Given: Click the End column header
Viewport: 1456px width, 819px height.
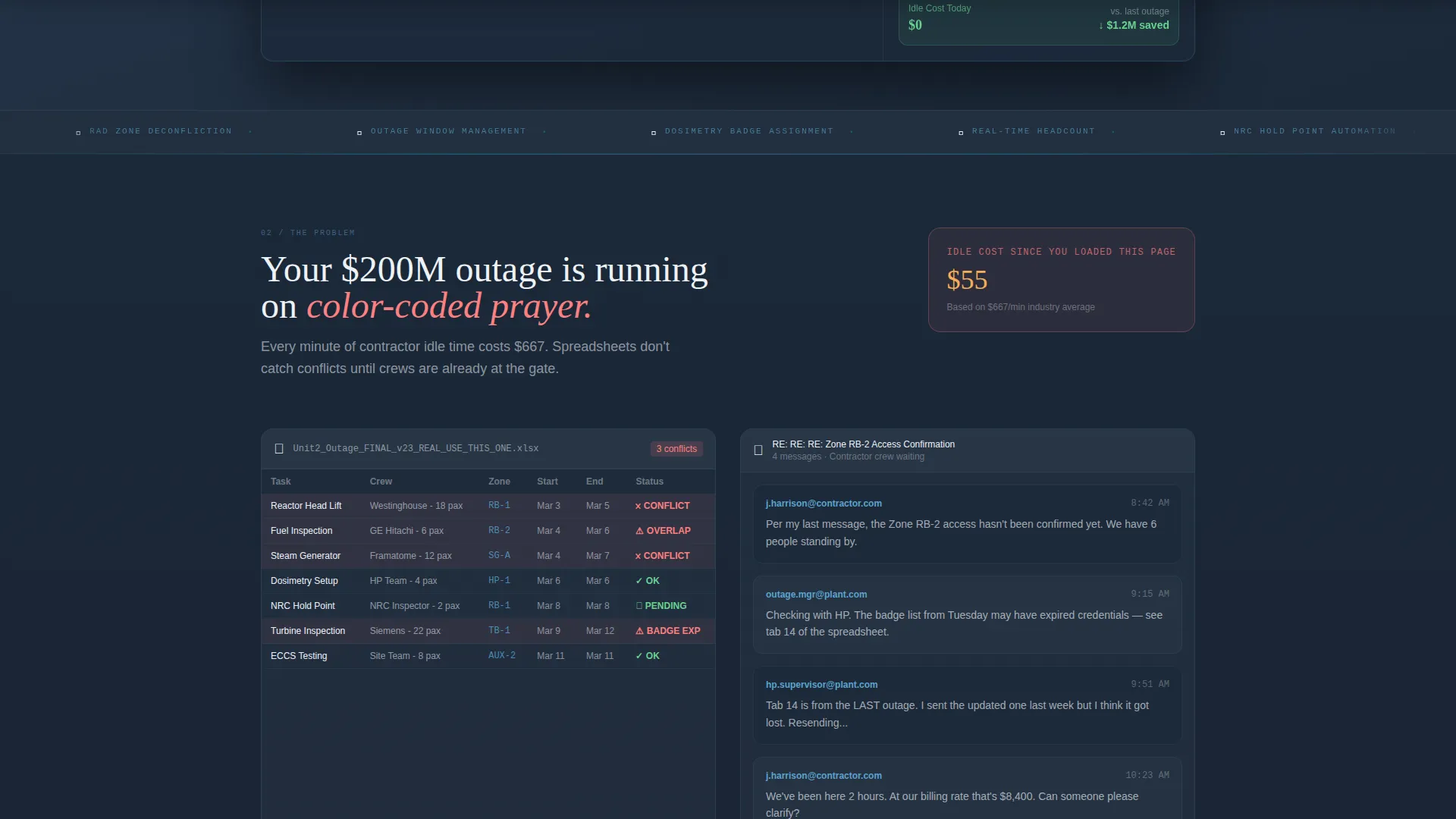Looking at the screenshot, I should pos(595,482).
